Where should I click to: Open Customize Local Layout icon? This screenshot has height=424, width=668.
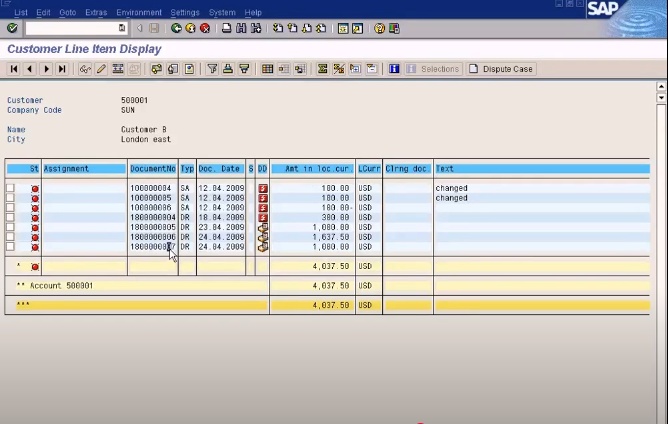[394, 29]
